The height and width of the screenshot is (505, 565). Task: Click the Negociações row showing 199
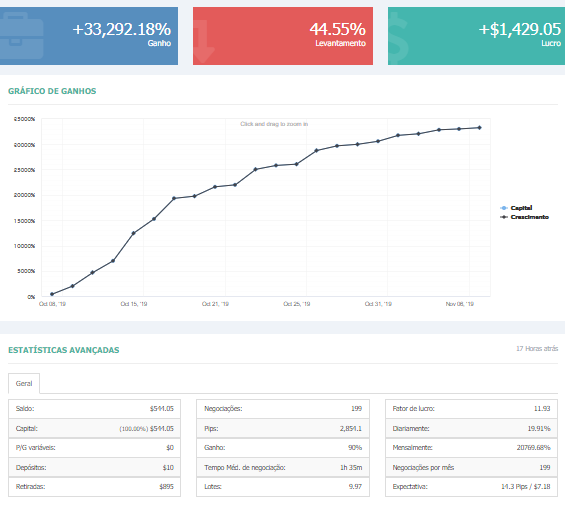click(283, 409)
